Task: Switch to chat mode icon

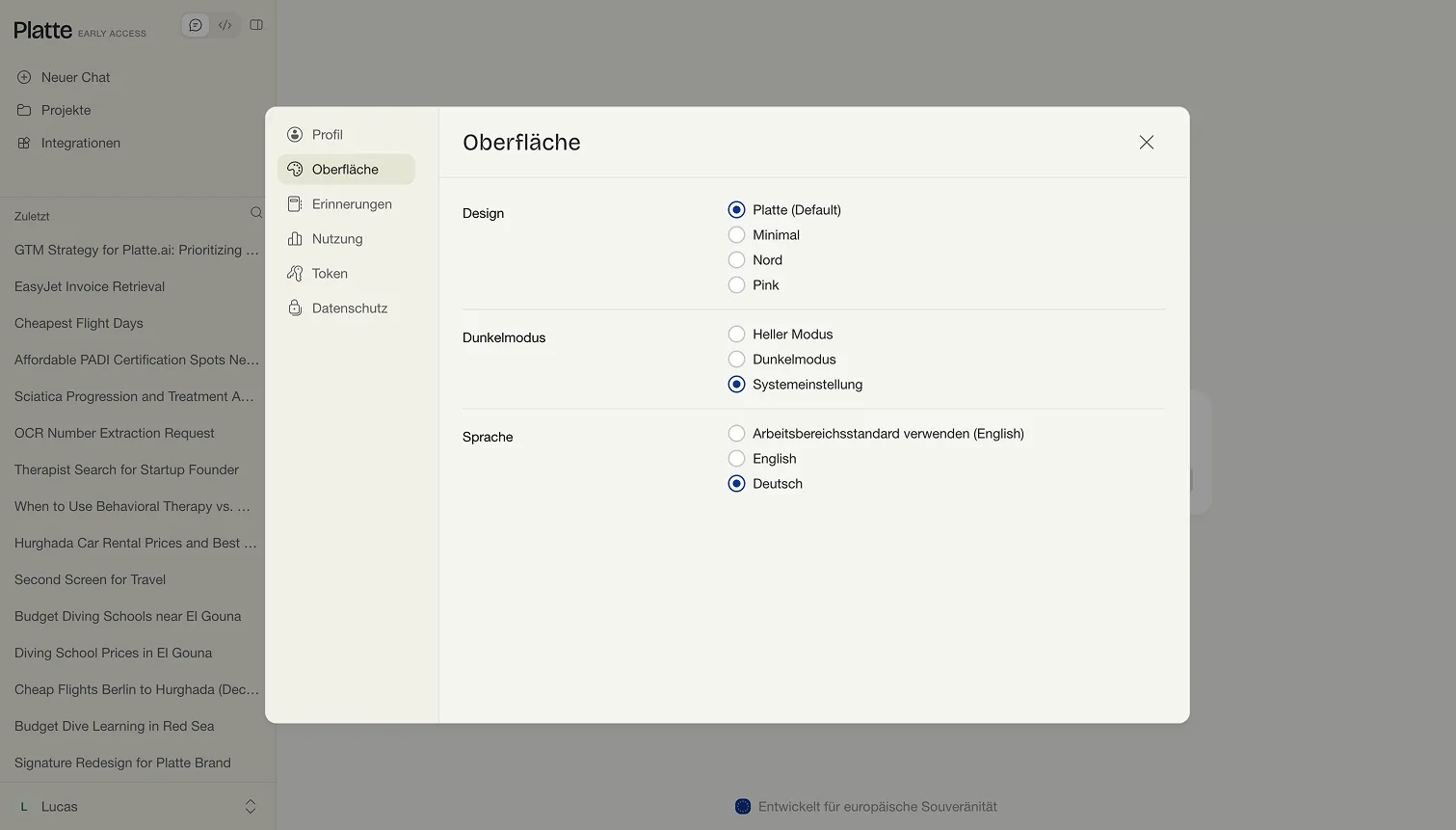Action: click(196, 25)
